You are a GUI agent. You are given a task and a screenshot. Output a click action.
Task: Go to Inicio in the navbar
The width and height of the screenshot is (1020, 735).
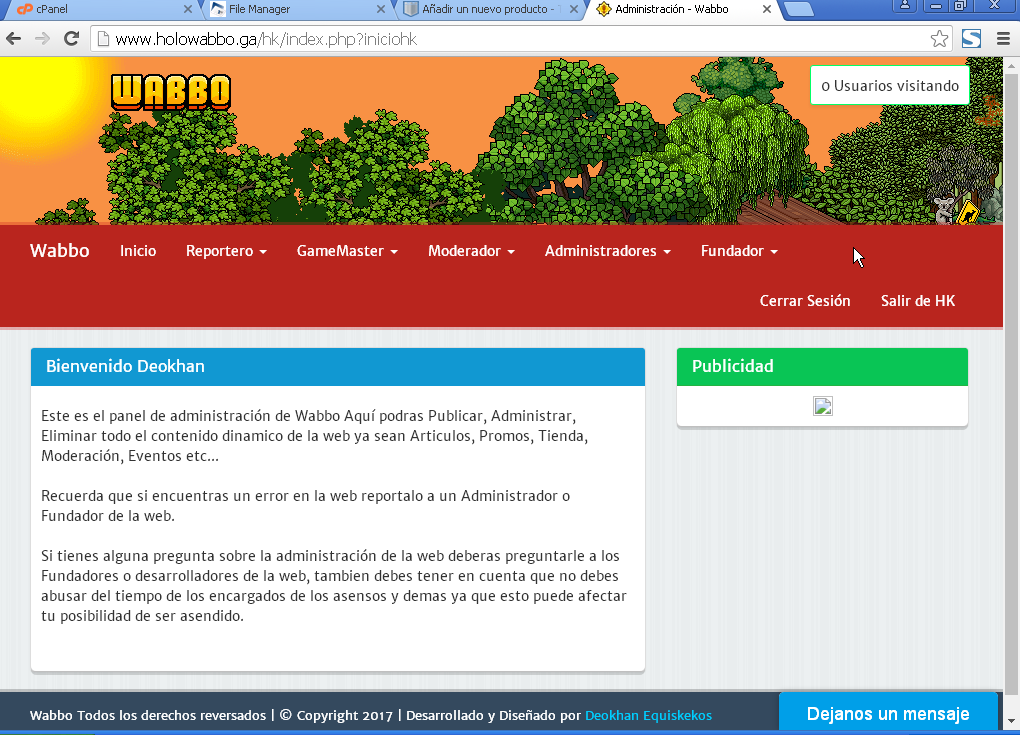(x=138, y=251)
